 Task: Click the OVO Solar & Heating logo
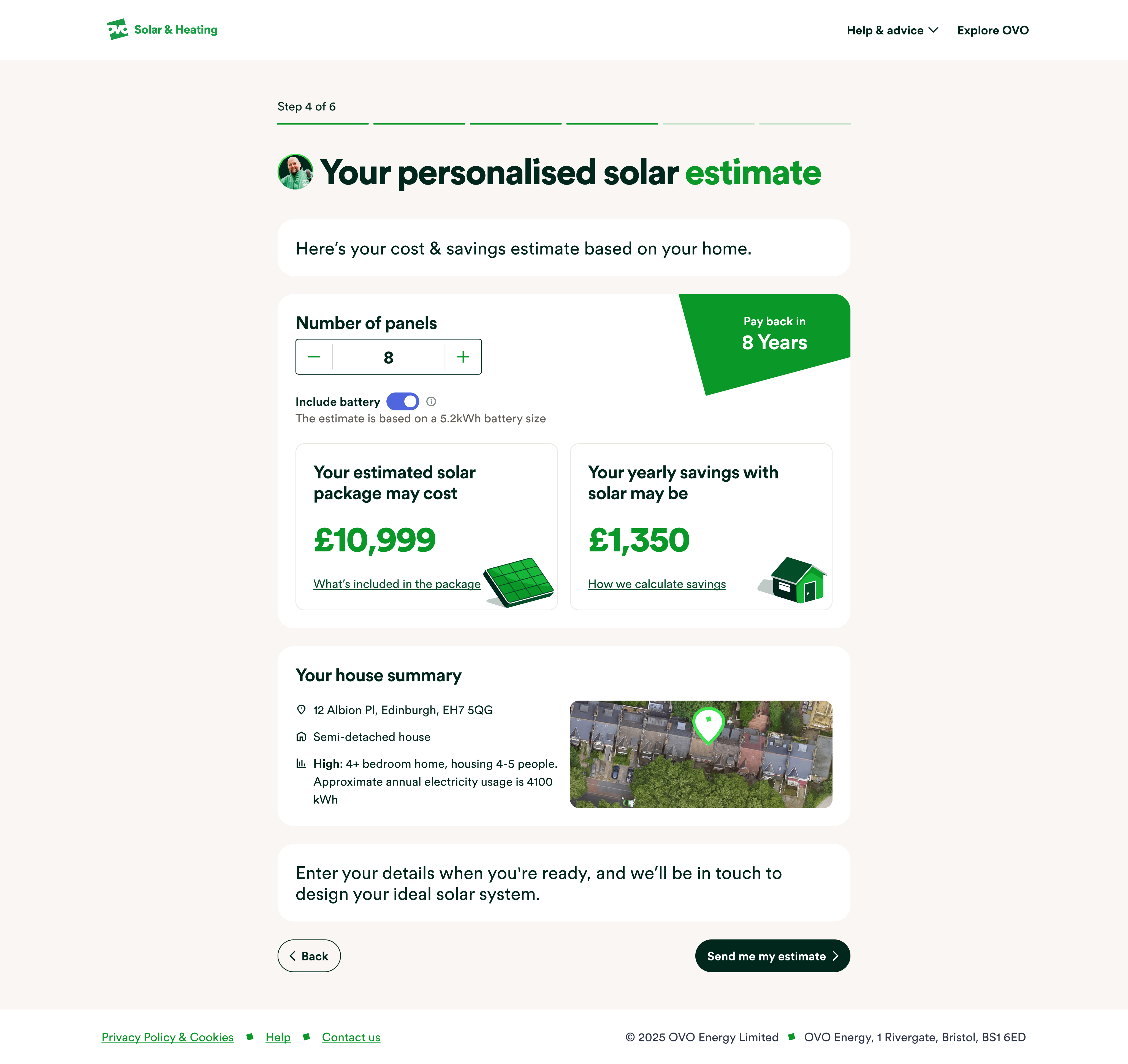point(162,29)
